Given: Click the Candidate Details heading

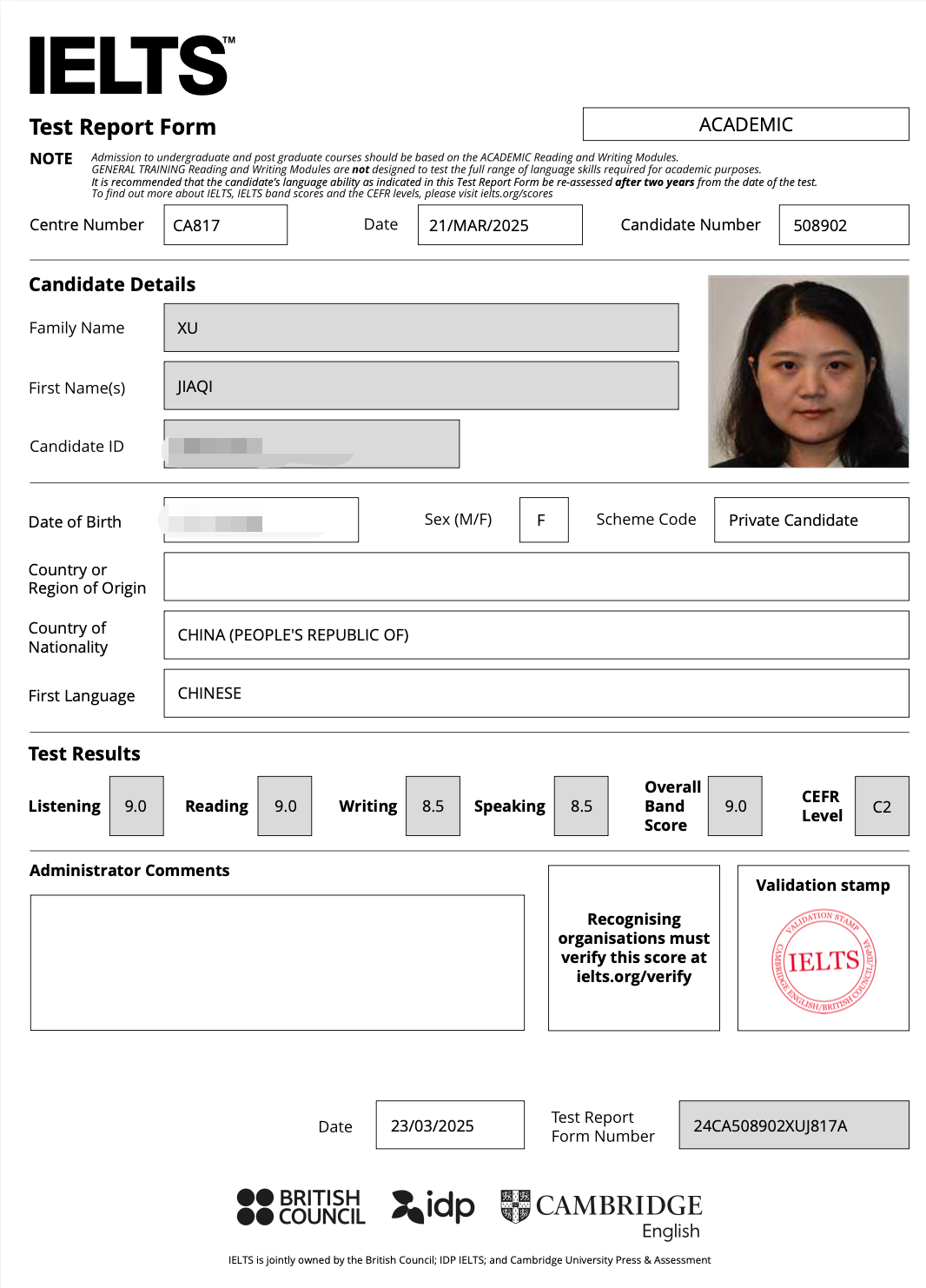Looking at the screenshot, I should point(112,285).
